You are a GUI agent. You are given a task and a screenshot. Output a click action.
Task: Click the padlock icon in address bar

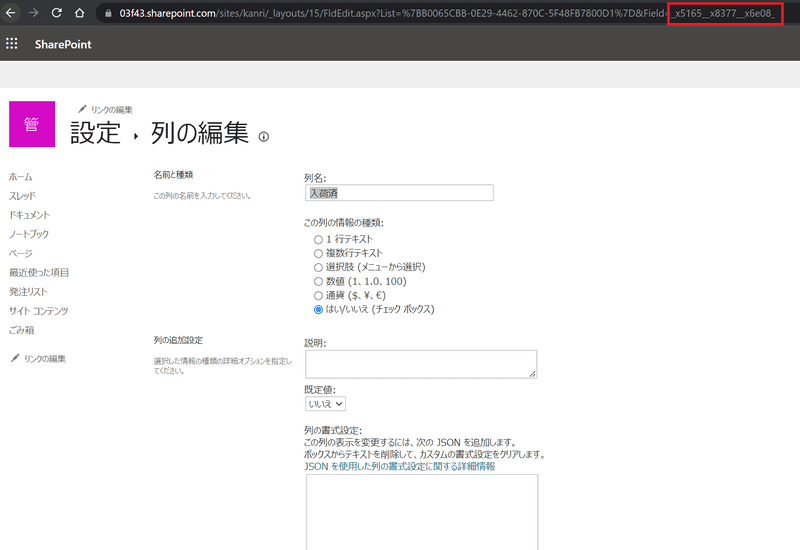(108, 14)
